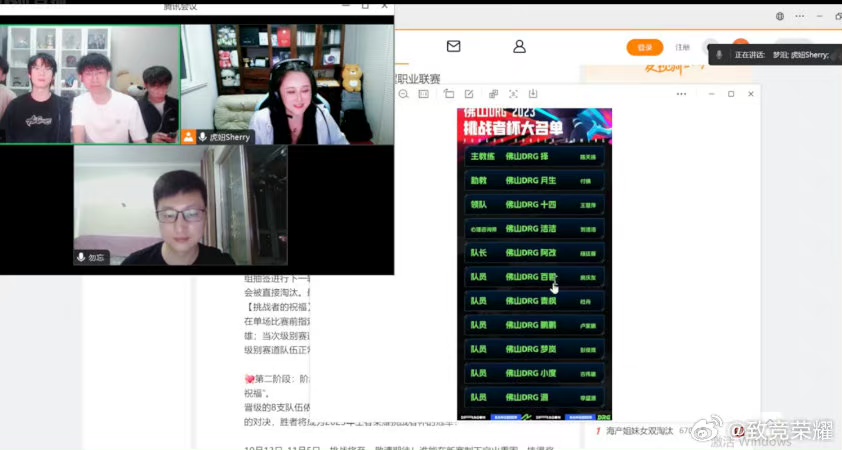Select the 虎妞Sherry video tile
The height and width of the screenshot is (450, 842).
[x=287, y=84]
